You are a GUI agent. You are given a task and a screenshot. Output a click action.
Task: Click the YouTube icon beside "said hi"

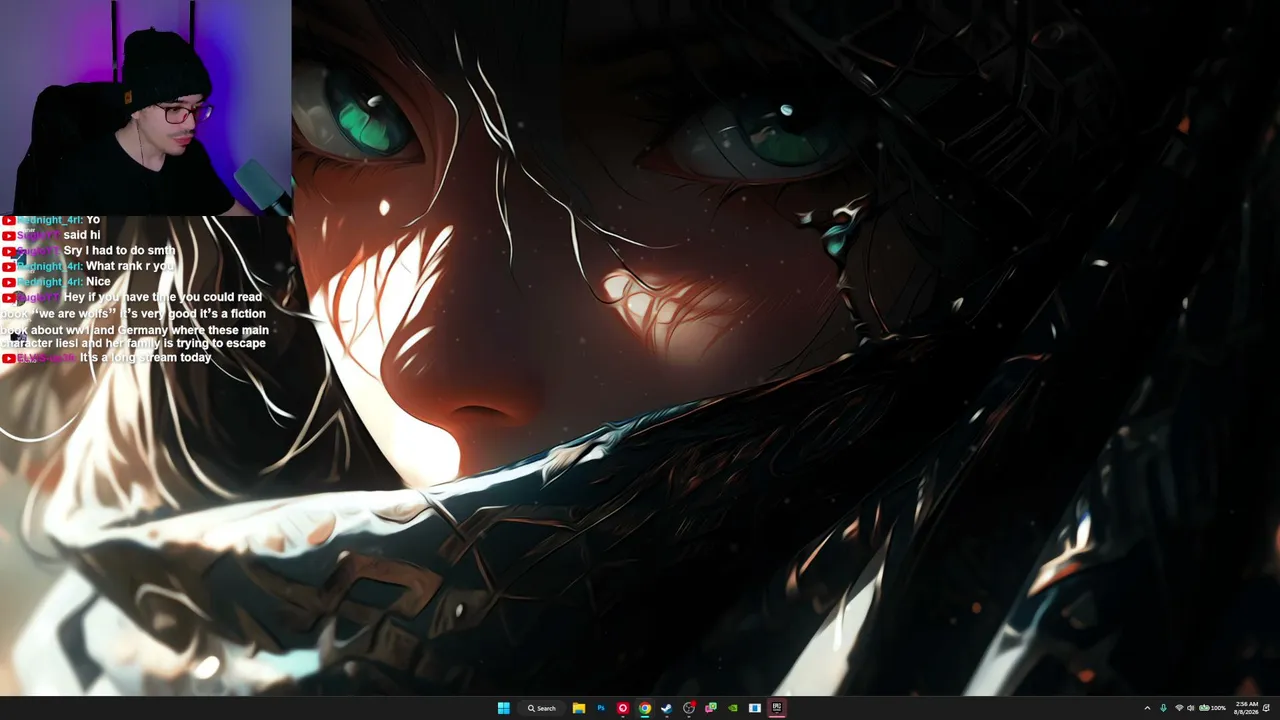click(x=8, y=236)
